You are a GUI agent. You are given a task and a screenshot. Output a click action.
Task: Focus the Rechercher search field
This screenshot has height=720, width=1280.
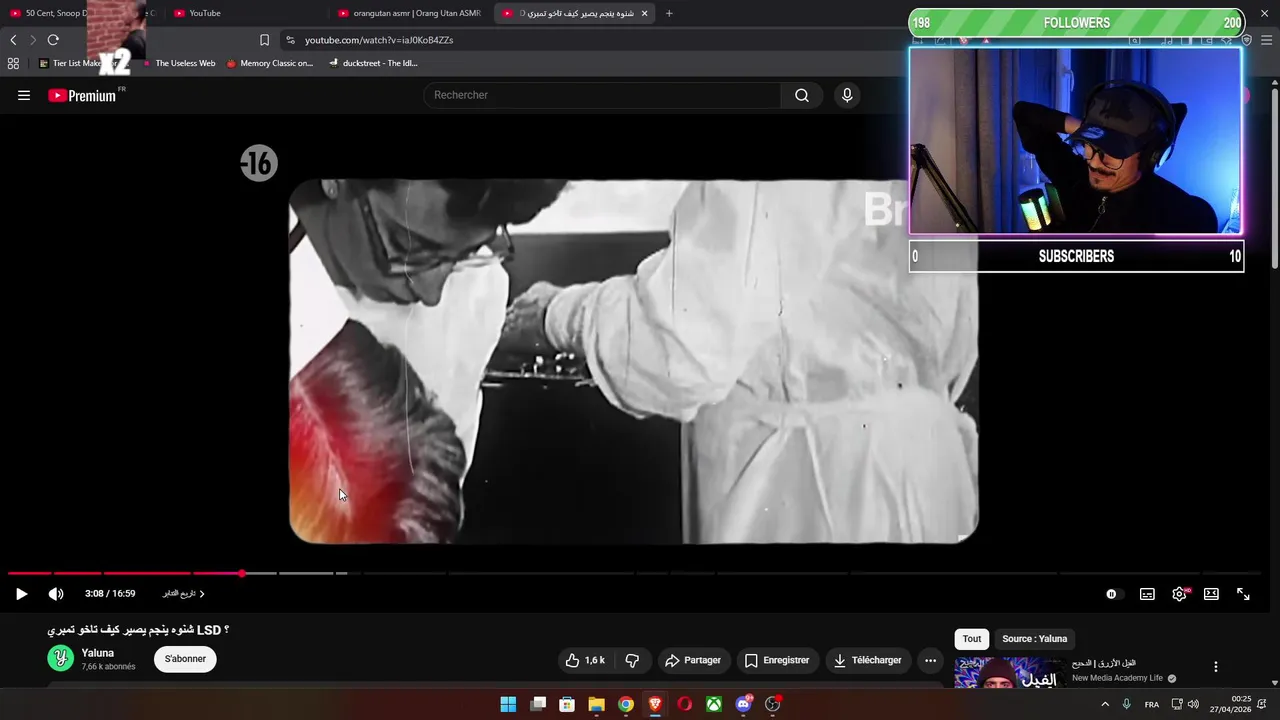pyautogui.click(x=602, y=95)
